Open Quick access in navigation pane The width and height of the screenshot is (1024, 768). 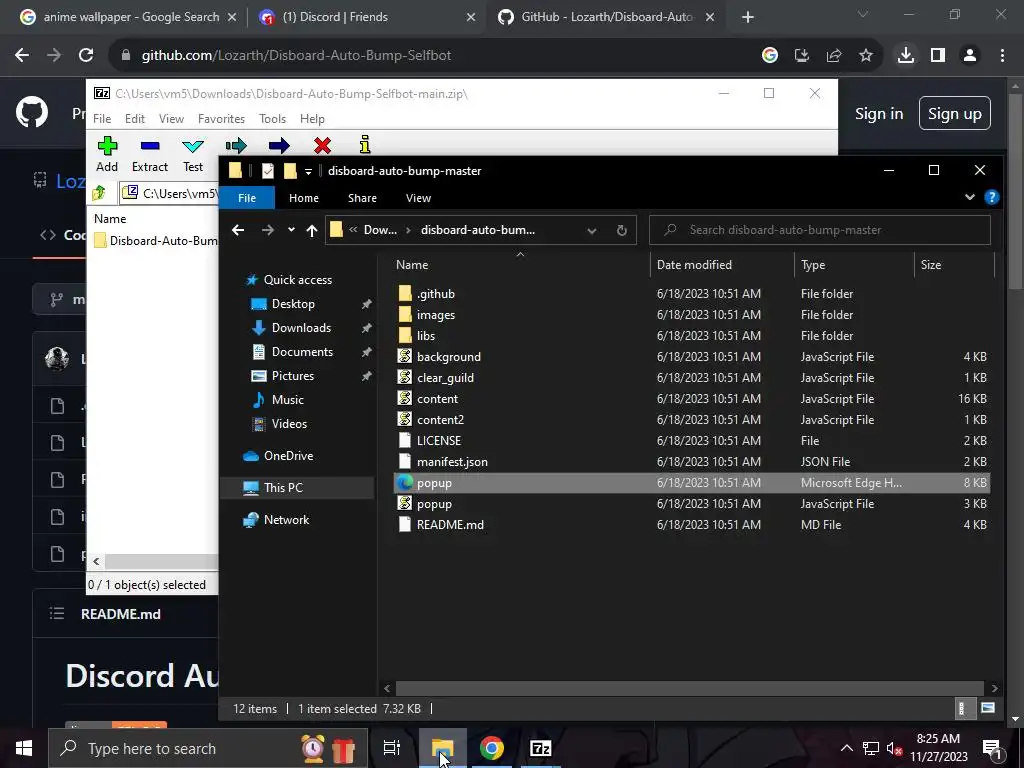click(297, 280)
